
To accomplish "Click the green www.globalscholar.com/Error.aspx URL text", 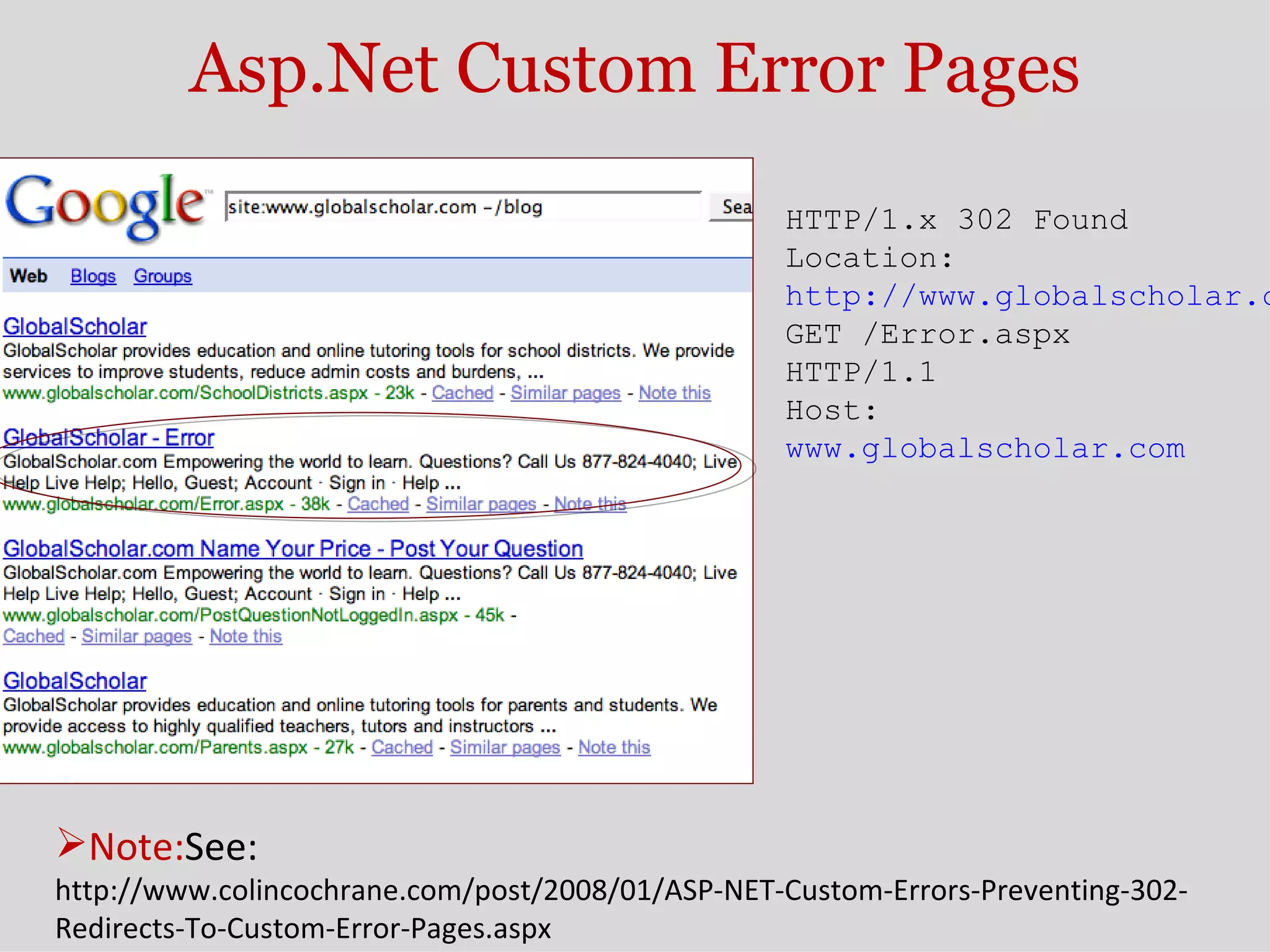I will [x=143, y=504].
